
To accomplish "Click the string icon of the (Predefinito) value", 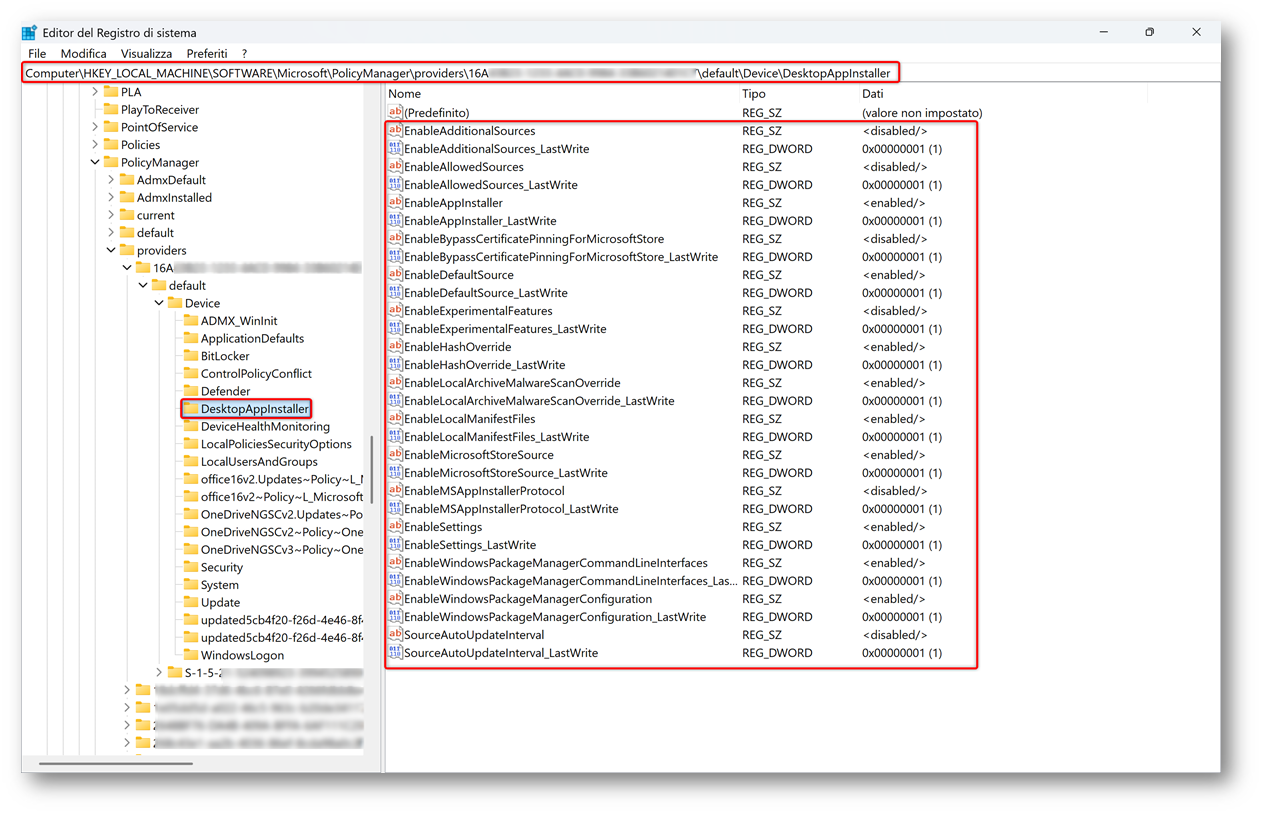I will (395, 113).
